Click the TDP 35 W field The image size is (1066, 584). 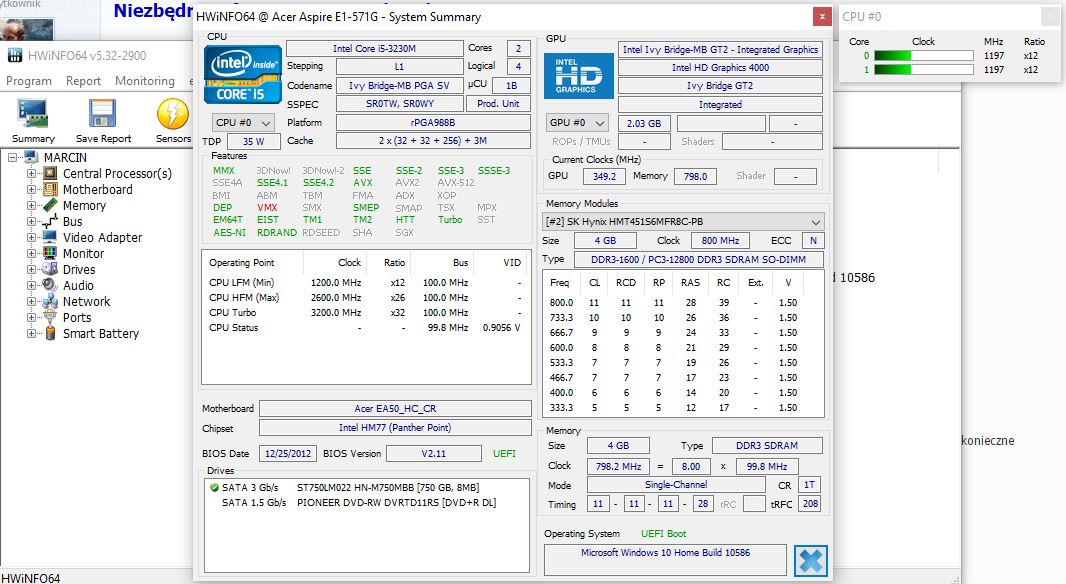click(254, 141)
